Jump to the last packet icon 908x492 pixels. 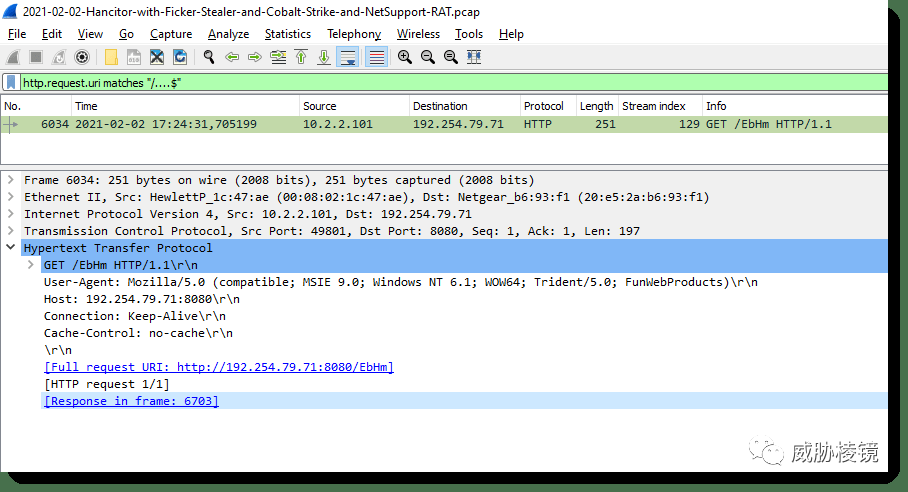[324, 57]
